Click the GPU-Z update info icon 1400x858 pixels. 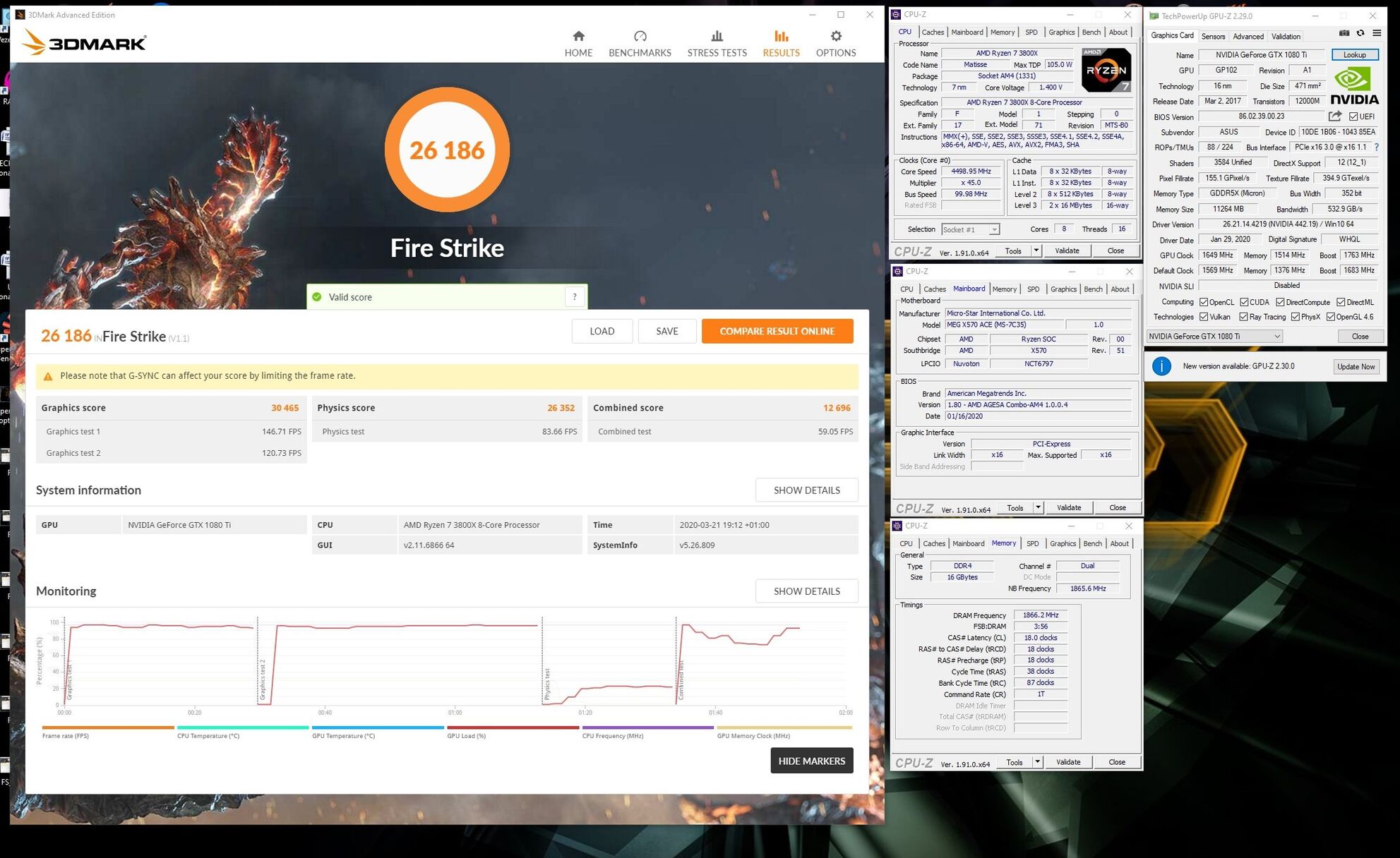[1161, 366]
